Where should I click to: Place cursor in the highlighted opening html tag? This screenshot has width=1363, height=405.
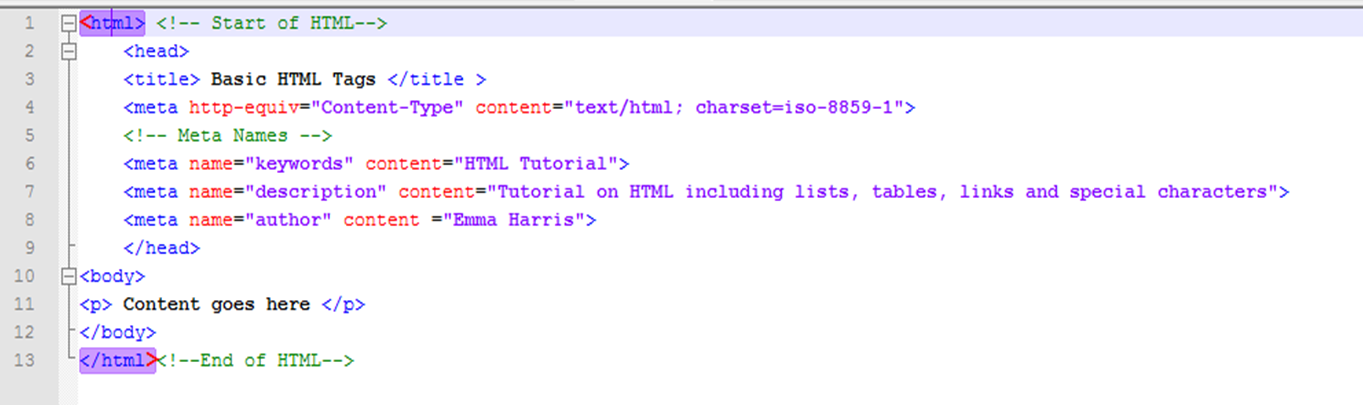113,23
